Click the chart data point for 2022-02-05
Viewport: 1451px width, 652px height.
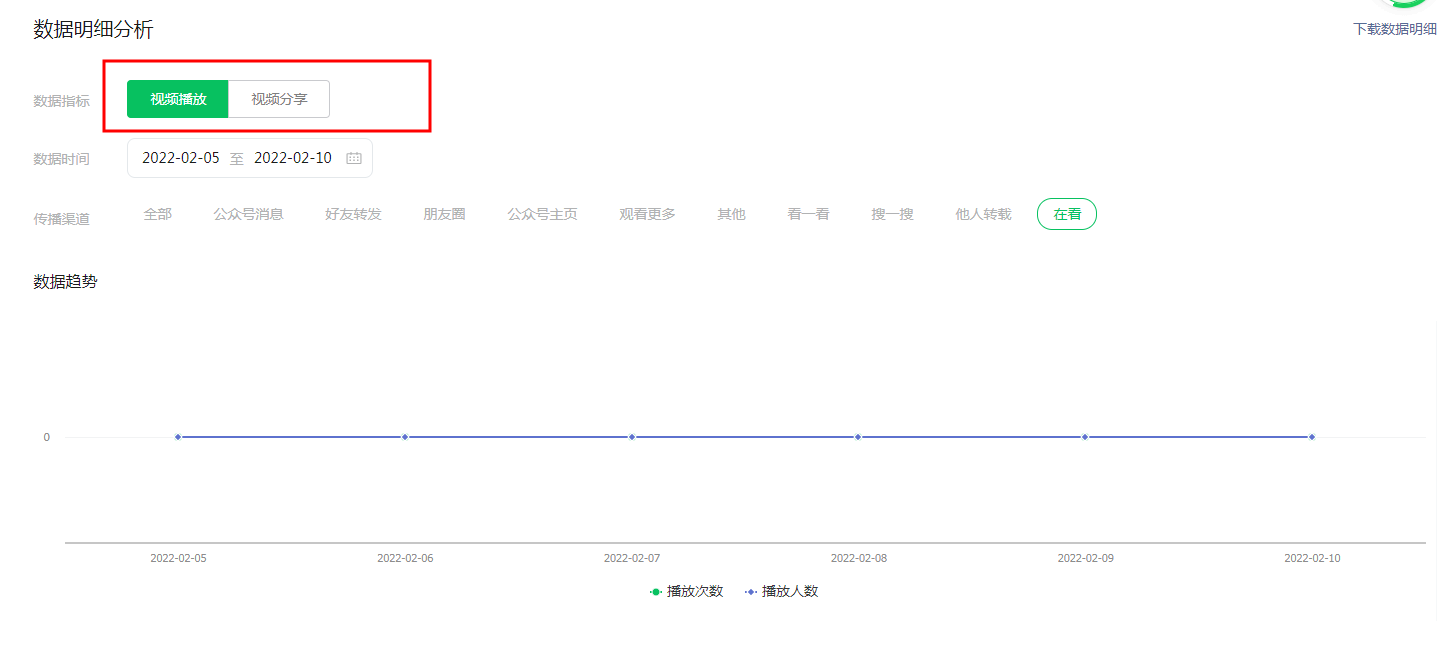178,437
